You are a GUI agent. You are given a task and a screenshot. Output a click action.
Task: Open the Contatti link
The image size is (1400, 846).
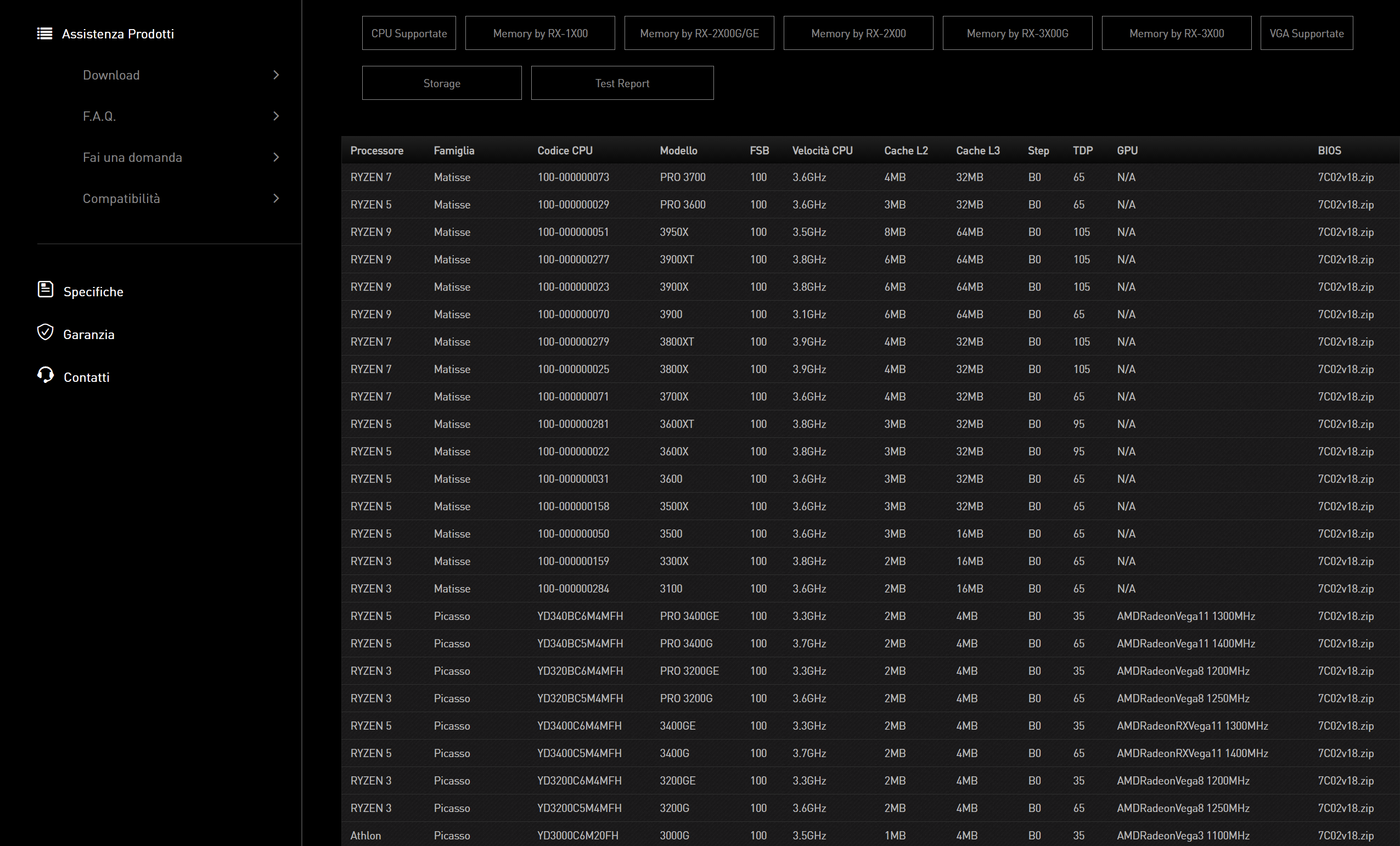click(x=86, y=377)
